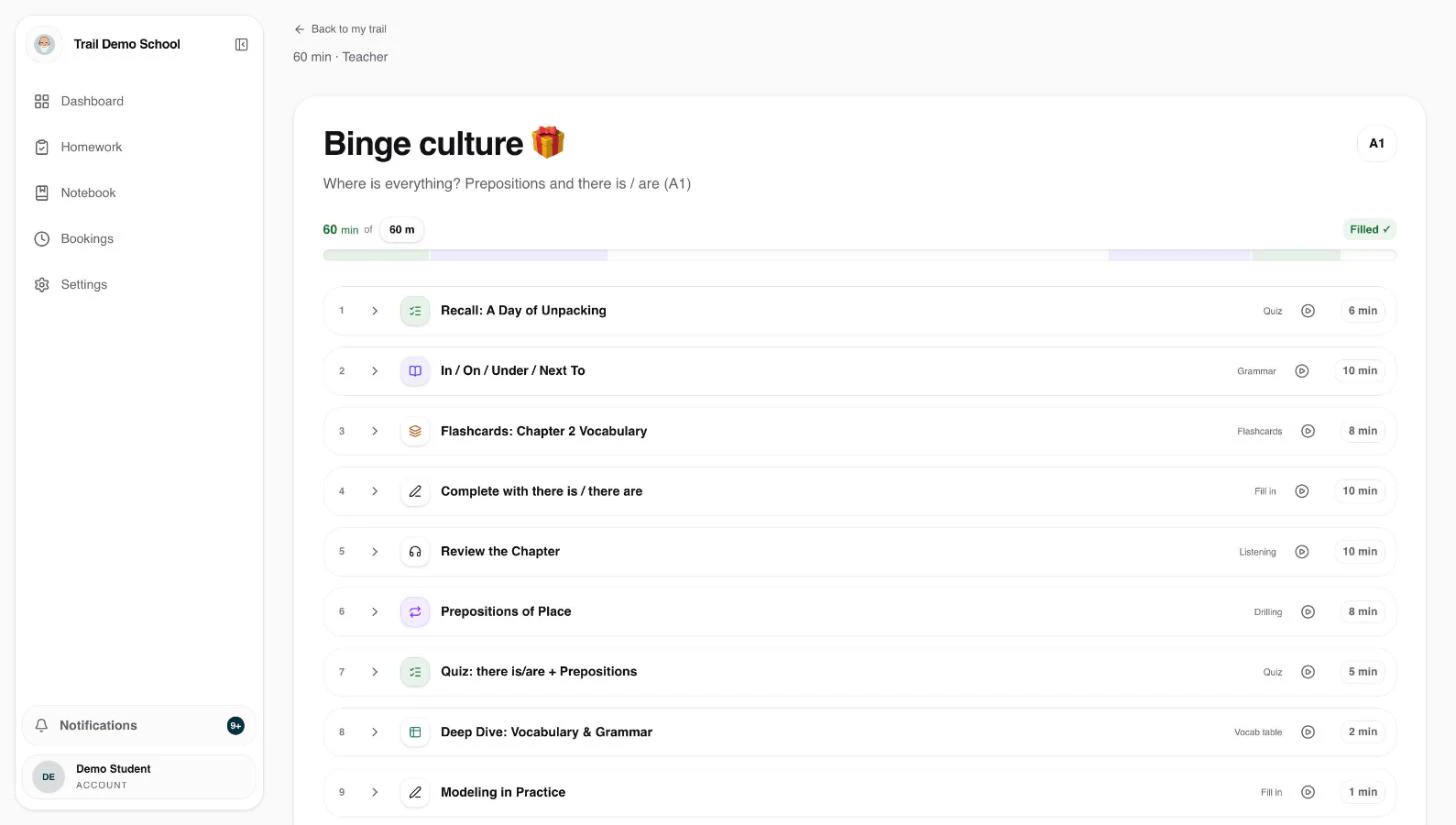1456x825 pixels.
Task: Click the quiz icon for Recall: A Day of Unpacking
Action: click(x=415, y=311)
